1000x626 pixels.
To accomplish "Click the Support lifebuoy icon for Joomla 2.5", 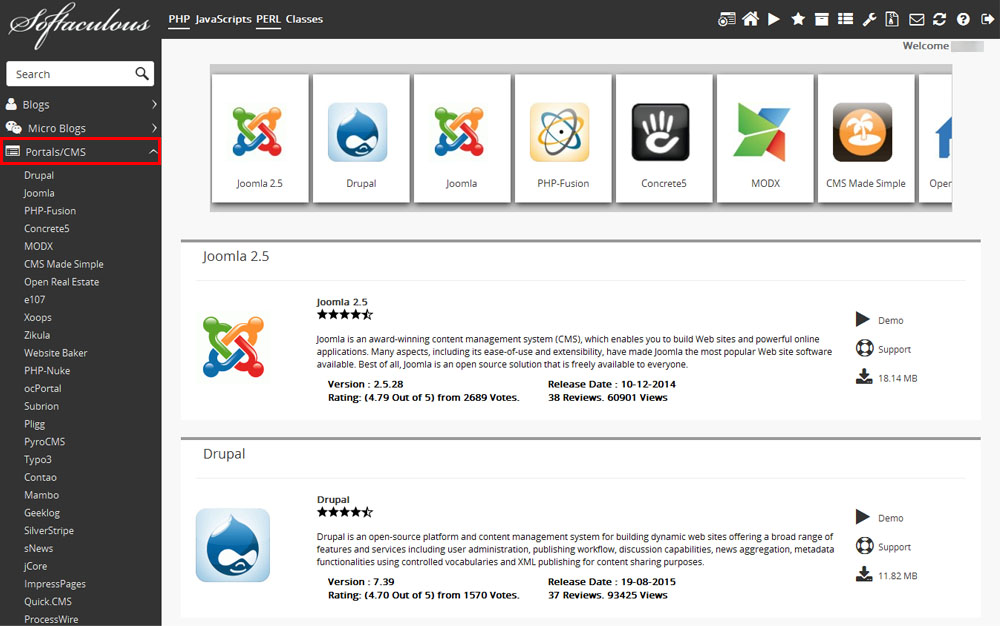I will 864,348.
